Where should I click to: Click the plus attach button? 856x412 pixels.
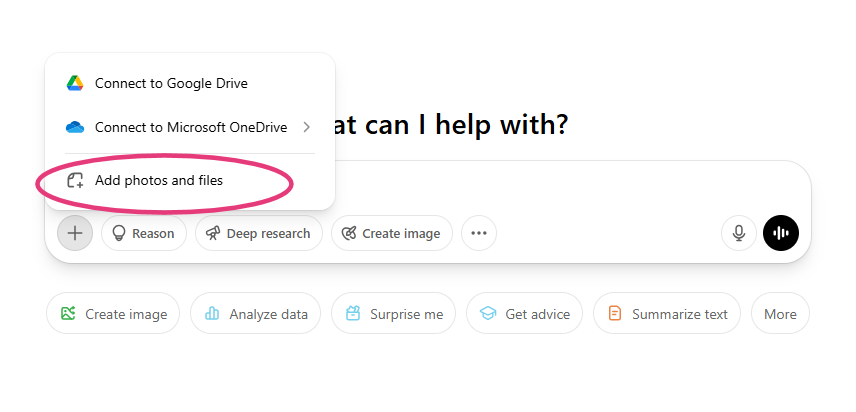[75, 234]
